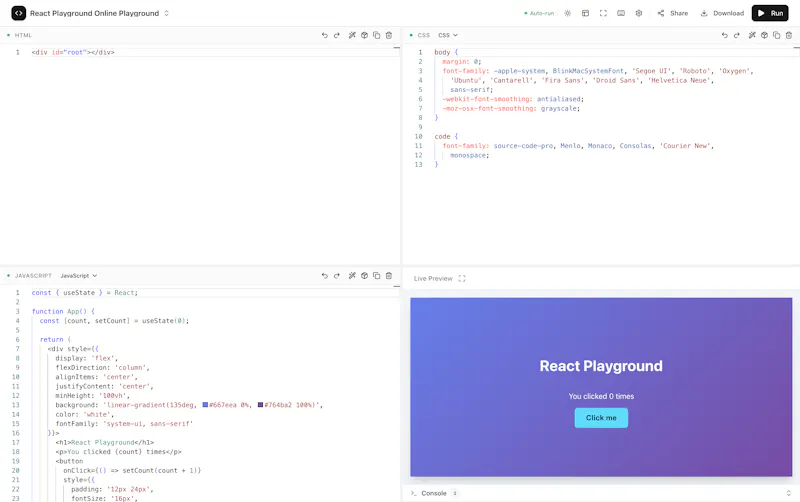Click the playground logo icon
Image resolution: width=800 pixels, height=502 pixels.
click(x=18, y=13)
